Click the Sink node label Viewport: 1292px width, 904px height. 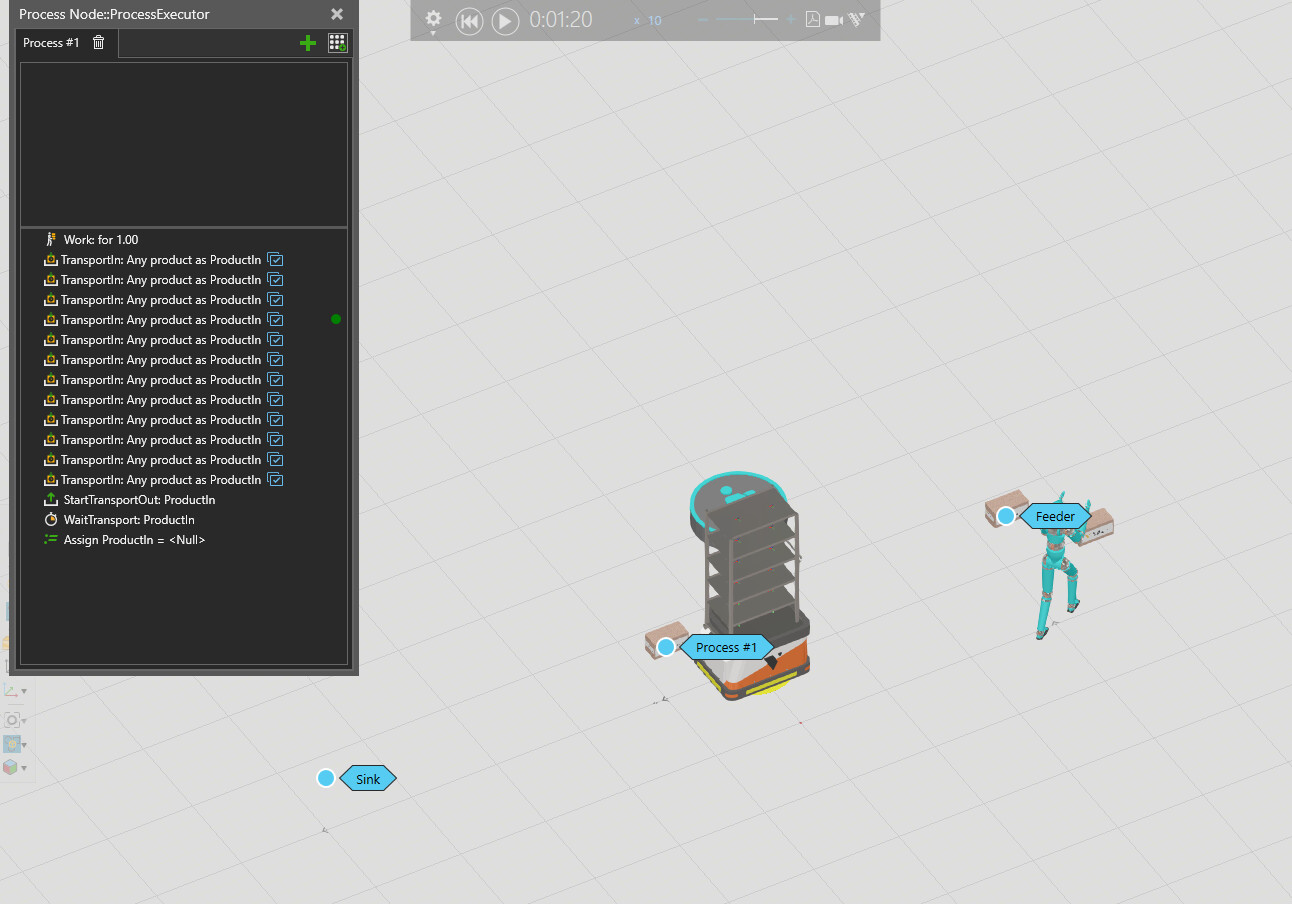[x=368, y=779]
